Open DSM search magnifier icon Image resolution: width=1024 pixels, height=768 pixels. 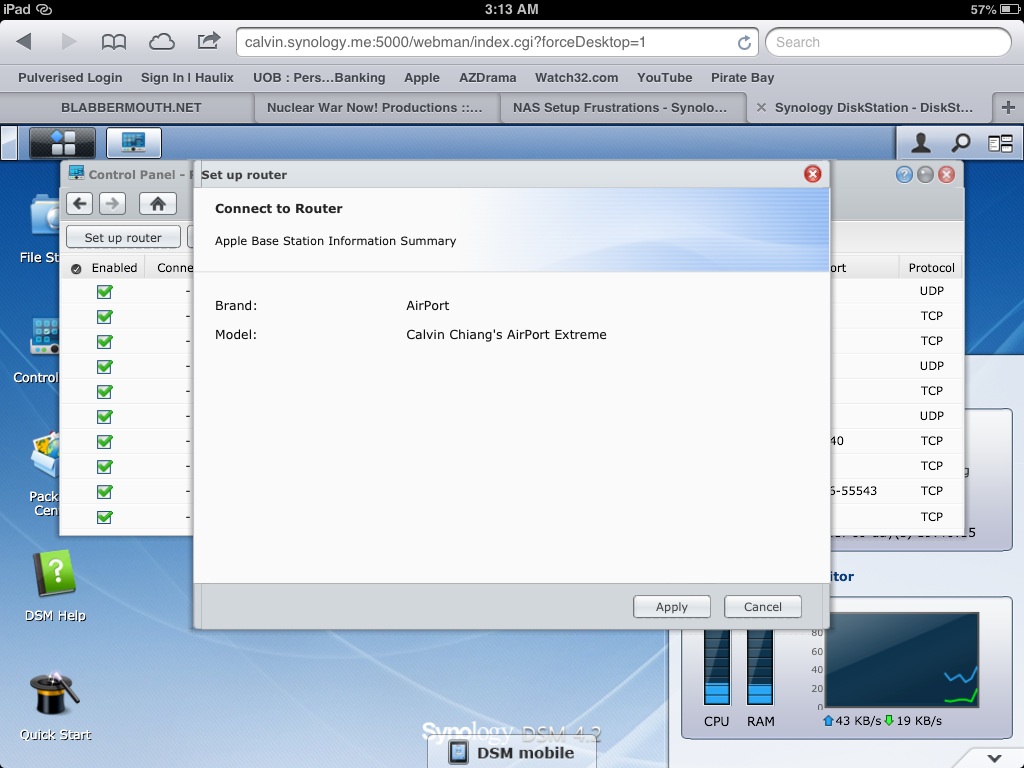961,142
